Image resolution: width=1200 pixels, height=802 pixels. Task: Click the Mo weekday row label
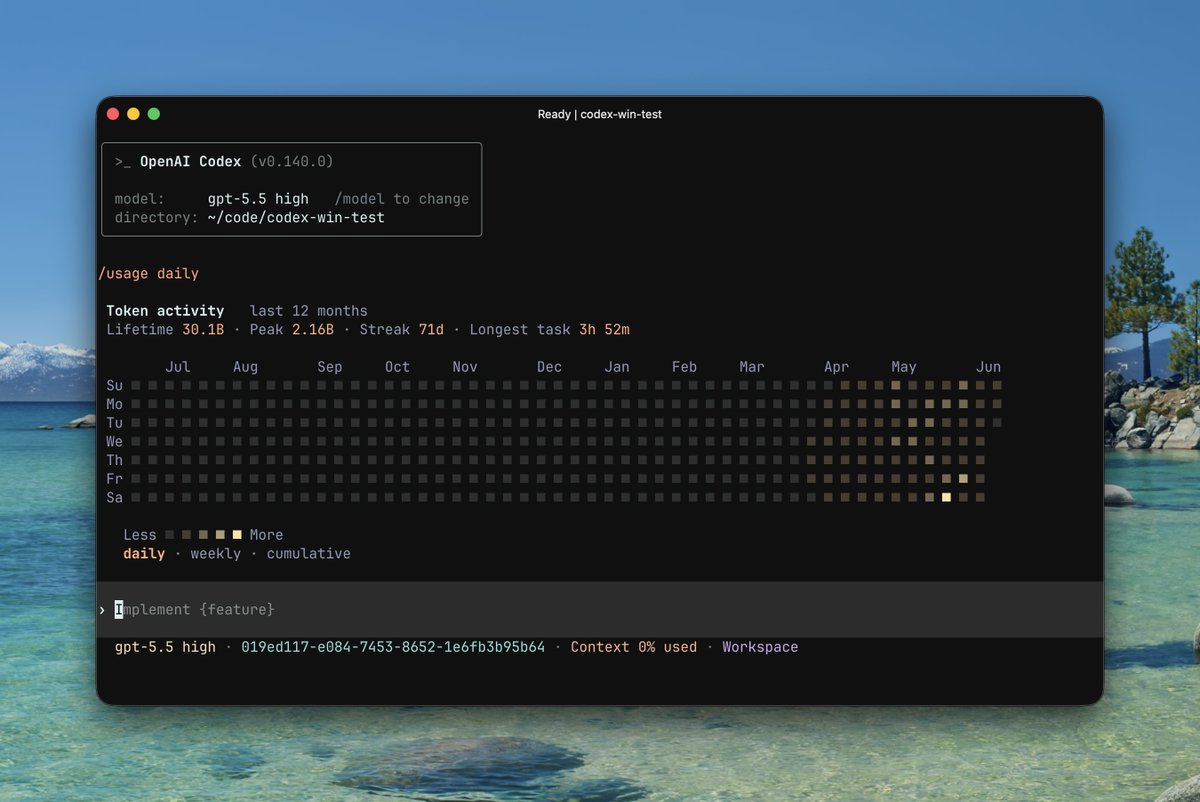[115, 404]
